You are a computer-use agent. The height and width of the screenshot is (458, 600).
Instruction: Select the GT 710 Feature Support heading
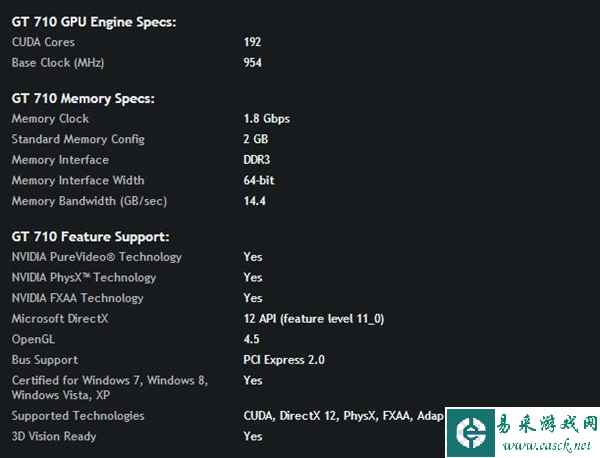pyautogui.click(x=90, y=237)
